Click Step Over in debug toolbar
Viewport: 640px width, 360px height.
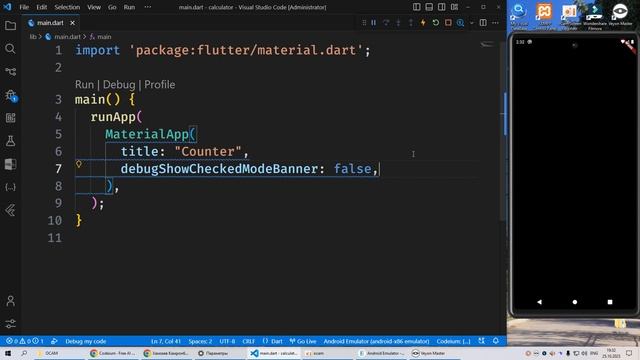click(386, 23)
